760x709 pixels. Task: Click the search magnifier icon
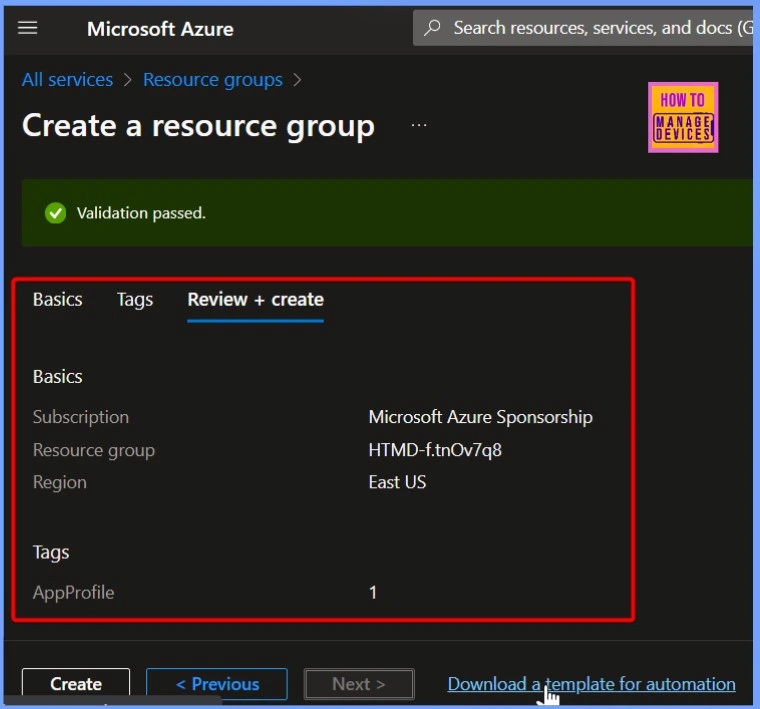432,28
